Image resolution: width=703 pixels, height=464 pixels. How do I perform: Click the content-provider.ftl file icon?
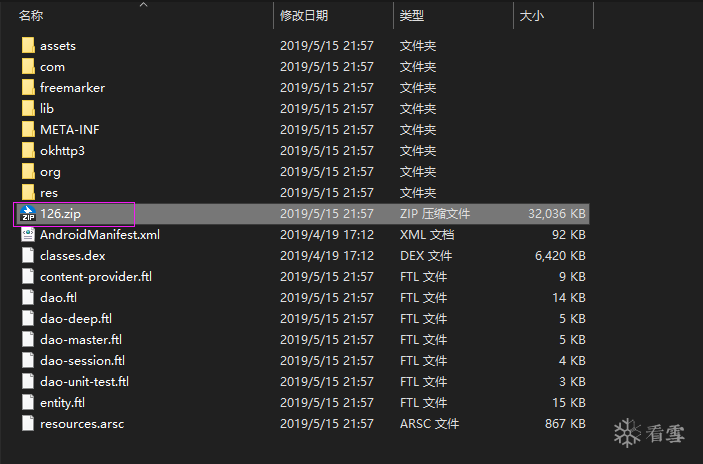click(28, 277)
